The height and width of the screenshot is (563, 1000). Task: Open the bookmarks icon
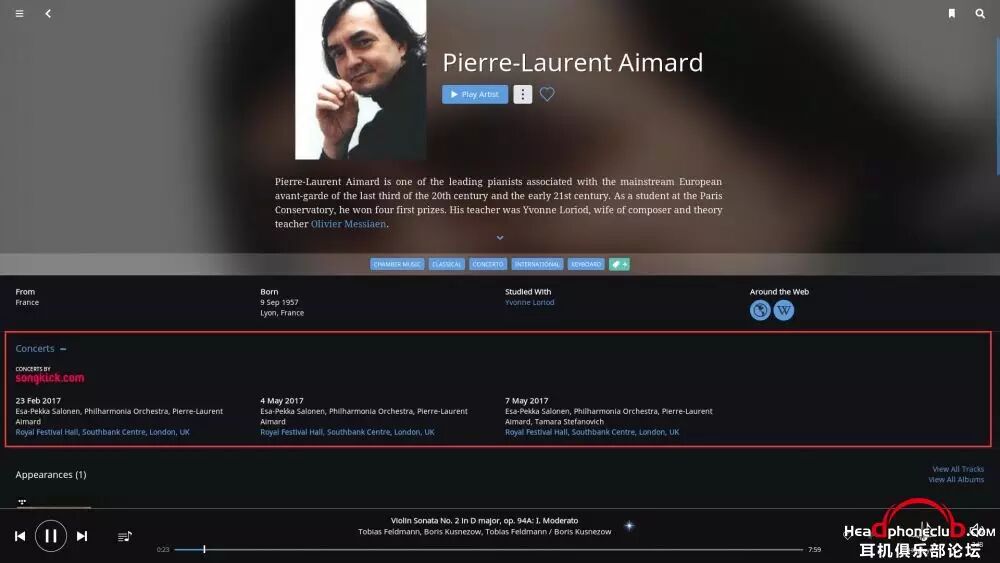click(952, 13)
